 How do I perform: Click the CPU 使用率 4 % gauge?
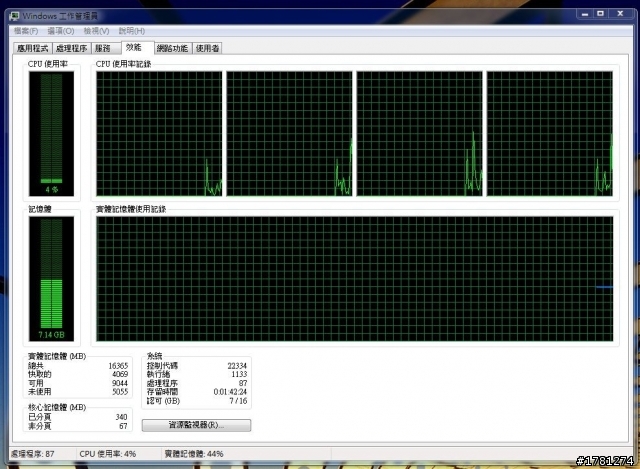click(x=51, y=133)
